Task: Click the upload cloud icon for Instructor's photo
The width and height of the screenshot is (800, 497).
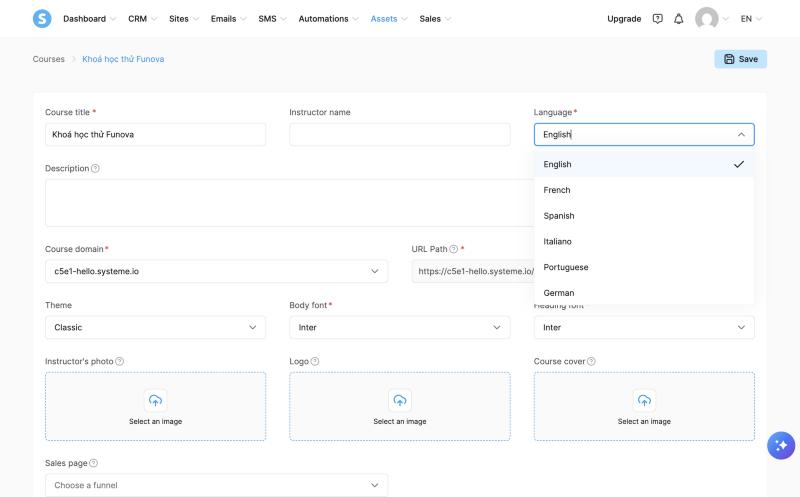Action: (x=155, y=401)
